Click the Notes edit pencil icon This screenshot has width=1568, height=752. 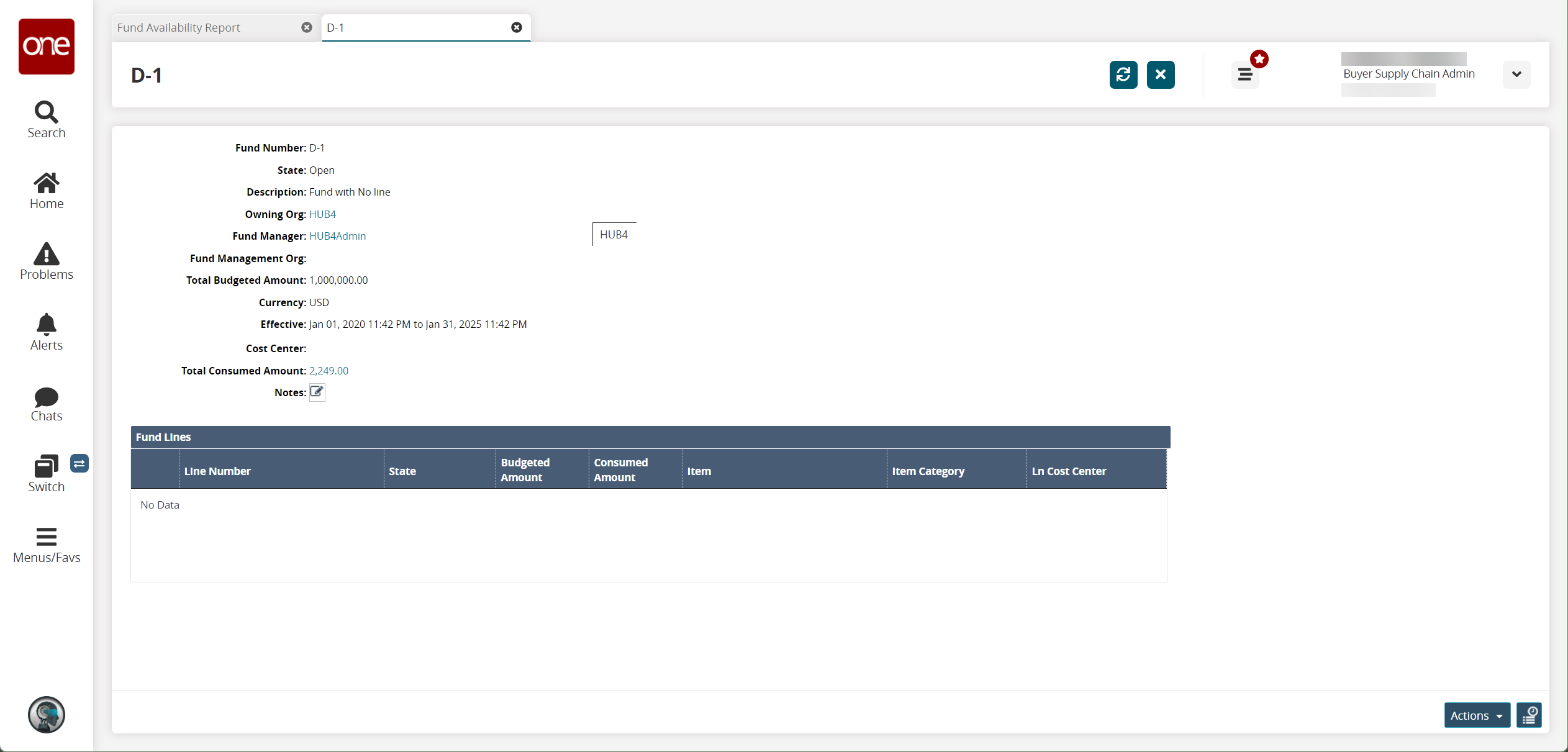click(316, 392)
